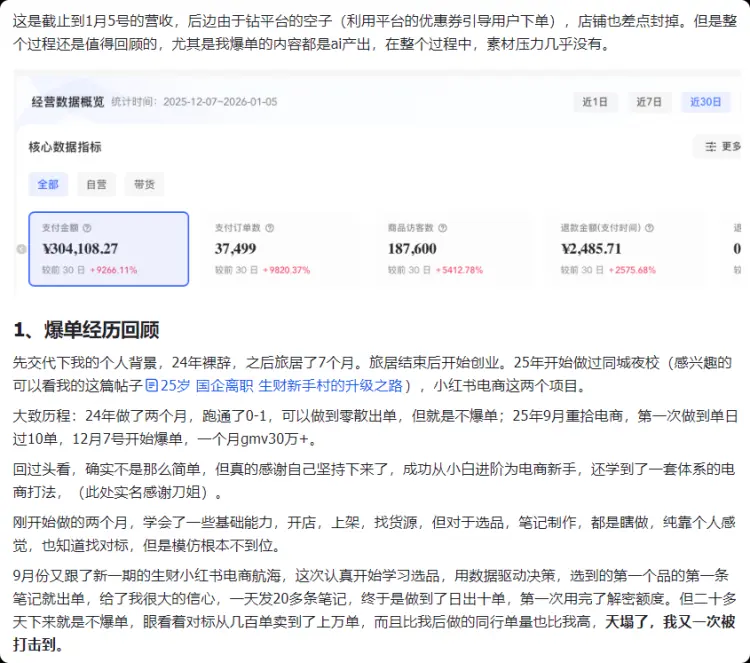Select the 带货 filter tab
Image resolution: width=750 pixels, height=663 pixels.
click(x=144, y=184)
